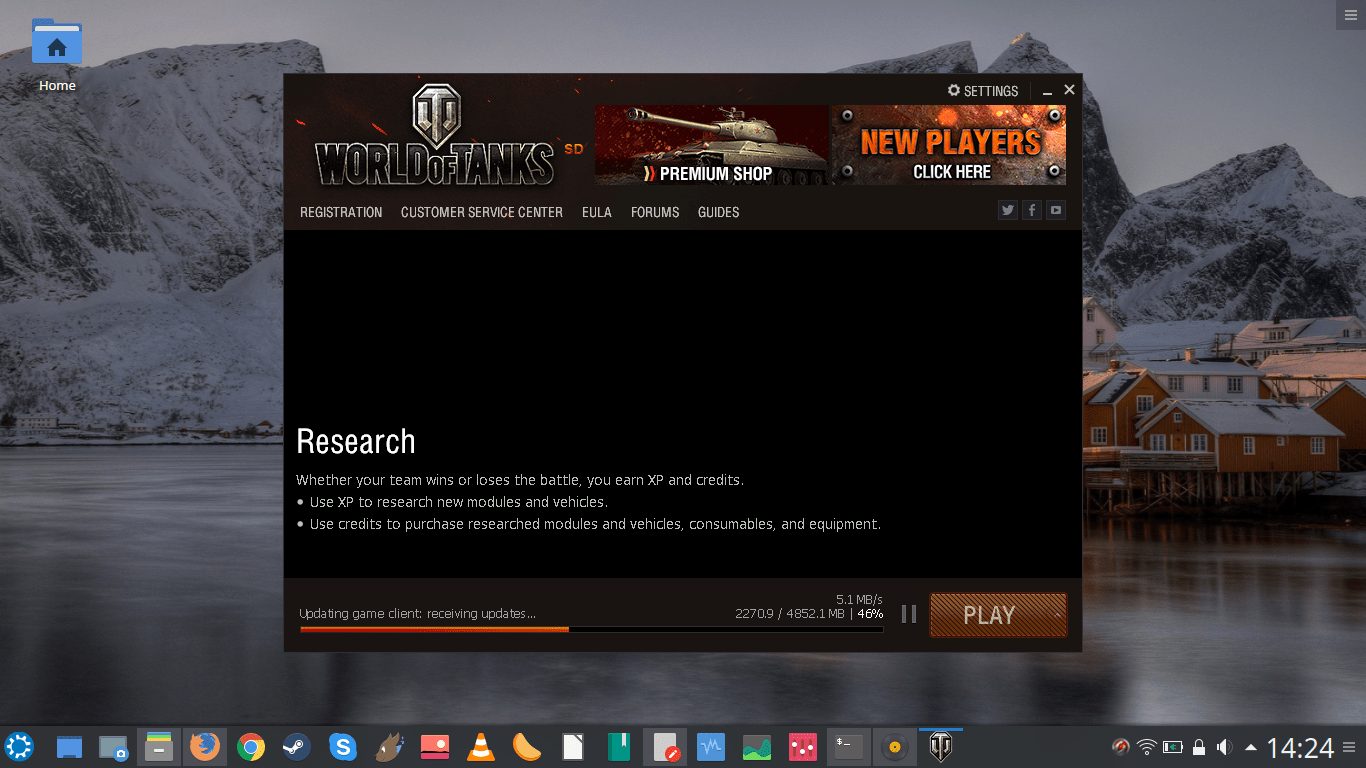Screen dimensions: 1366x768
Task: Open the panel settings hamburger icon
Action: tap(1350, 747)
